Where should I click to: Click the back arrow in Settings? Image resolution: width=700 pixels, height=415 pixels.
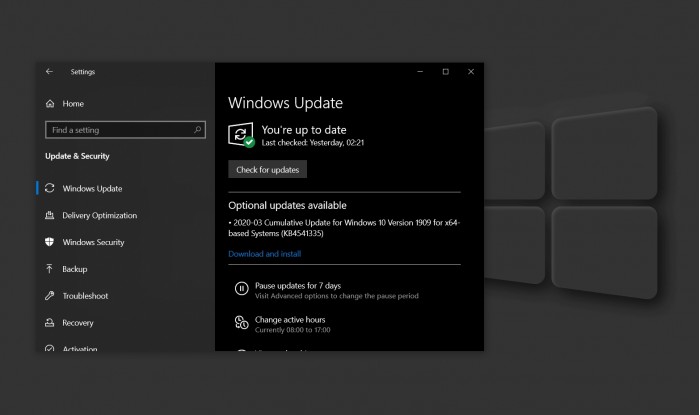(50, 72)
